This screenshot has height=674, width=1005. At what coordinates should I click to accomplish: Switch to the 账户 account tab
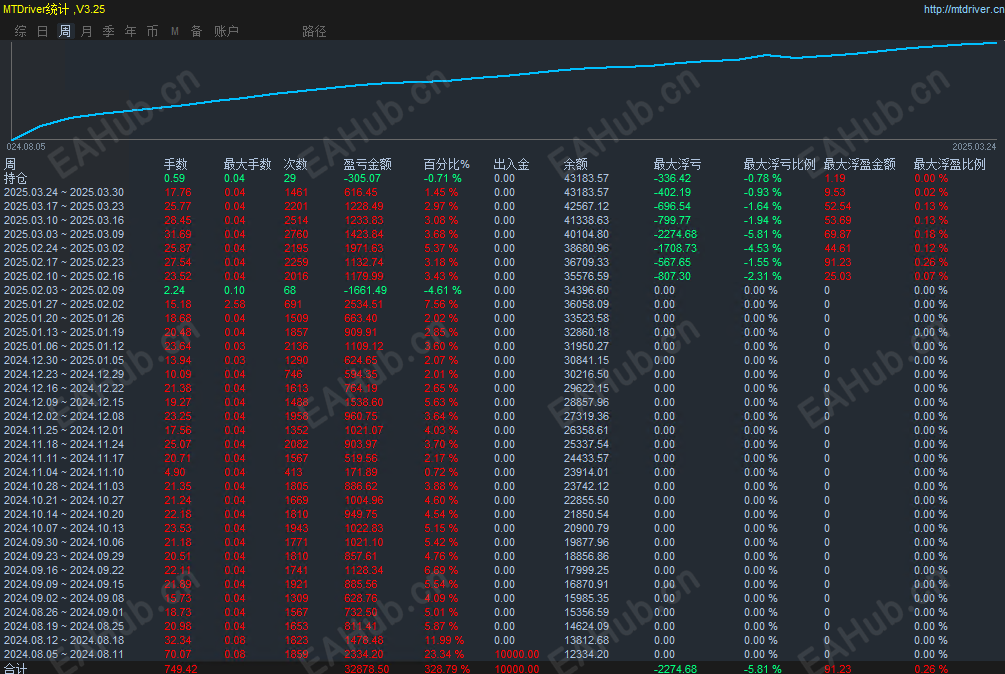pos(226,31)
